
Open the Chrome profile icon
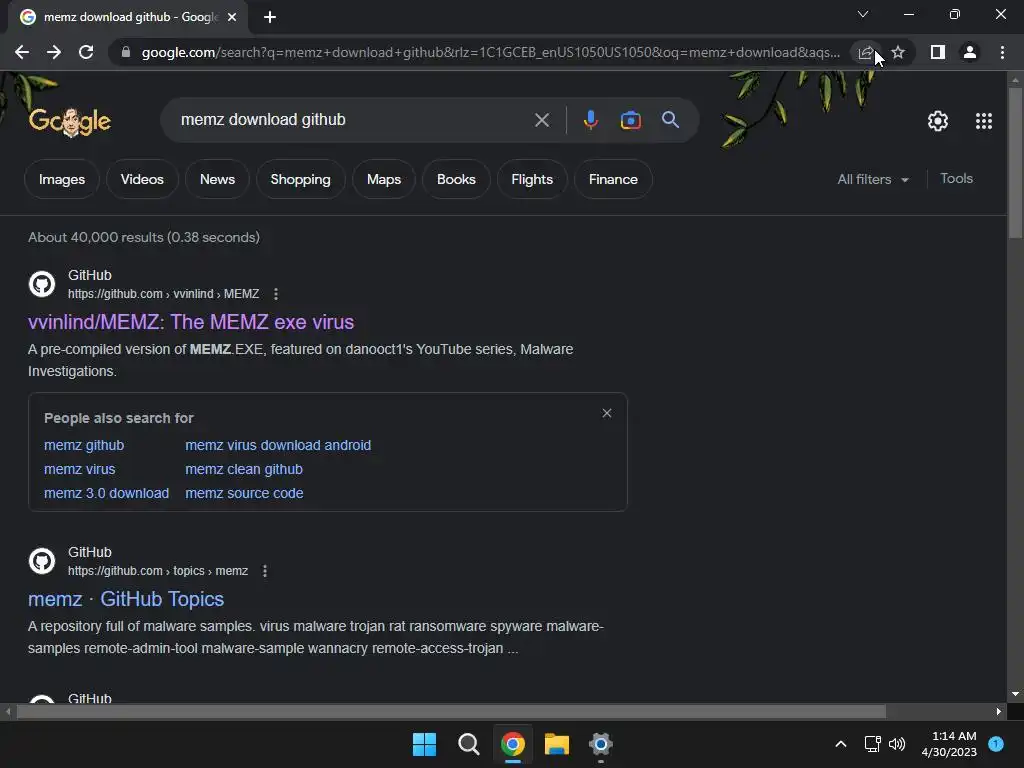[970, 52]
